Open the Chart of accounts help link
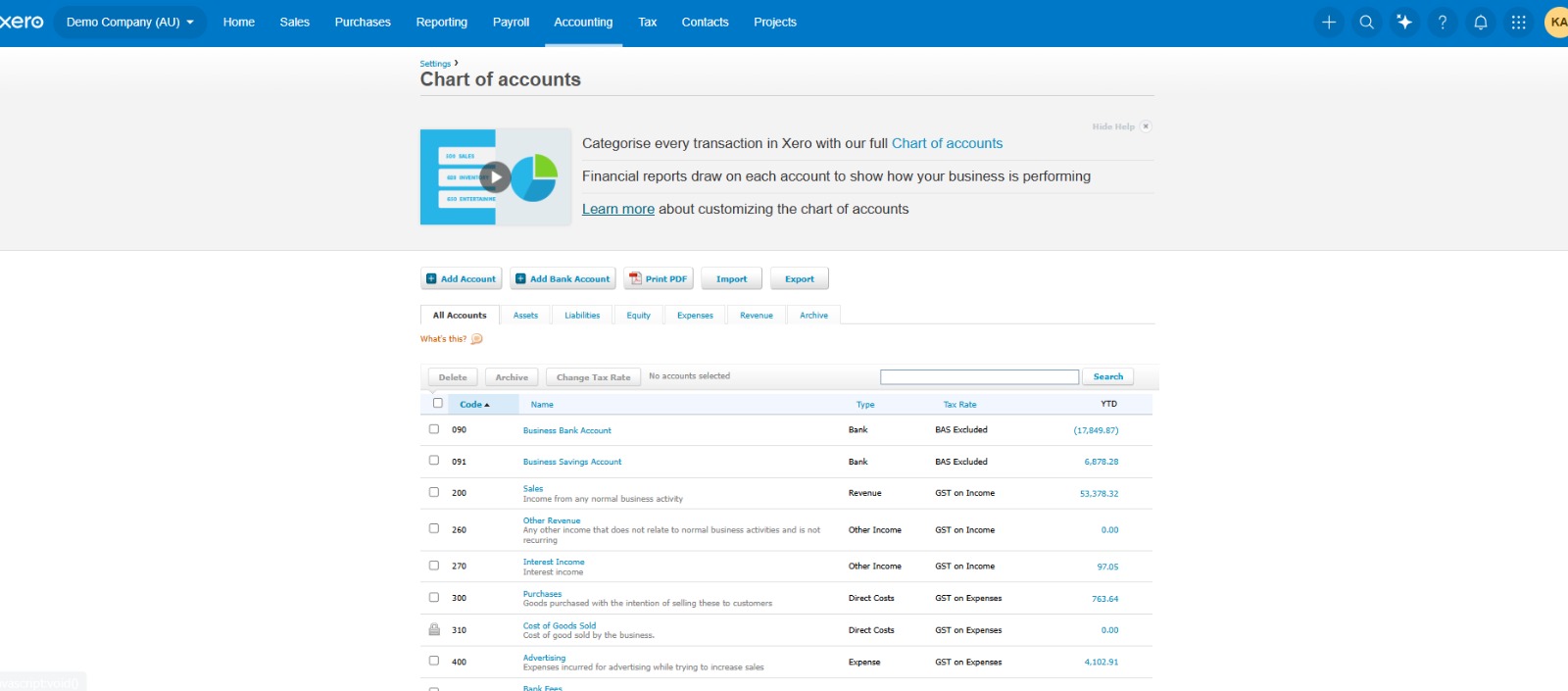This screenshot has width=1568, height=691. click(x=947, y=143)
